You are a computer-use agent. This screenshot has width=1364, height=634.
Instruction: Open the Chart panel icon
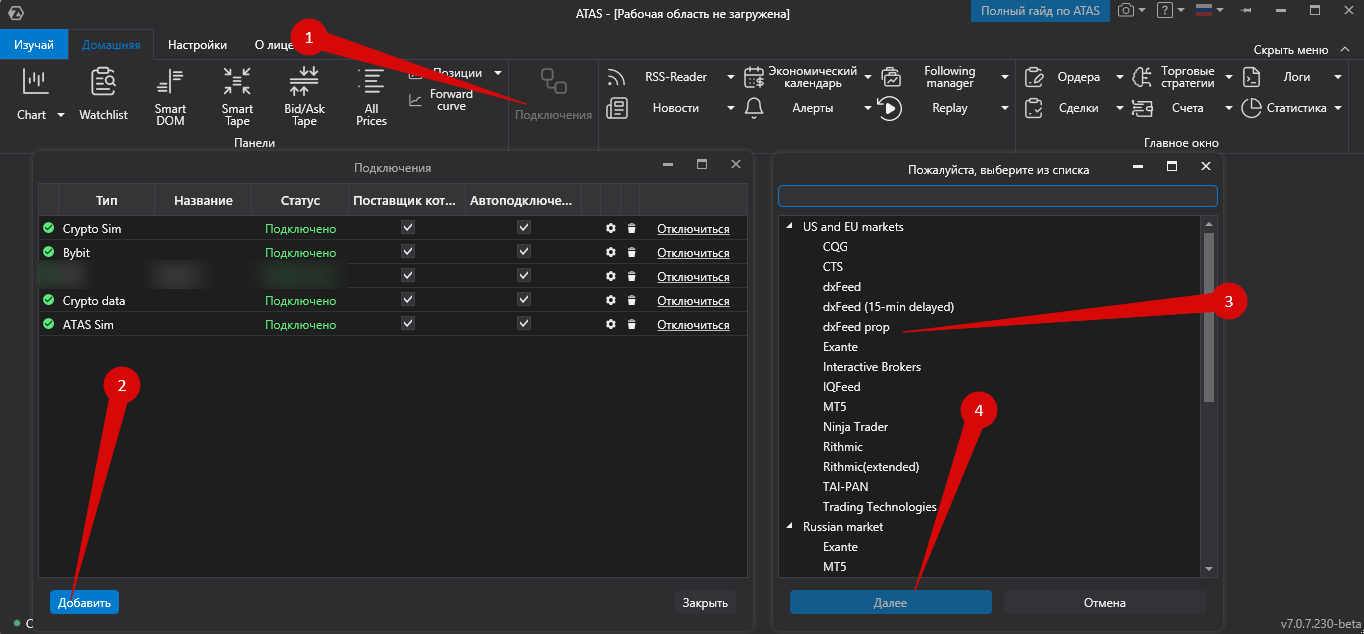click(35, 82)
